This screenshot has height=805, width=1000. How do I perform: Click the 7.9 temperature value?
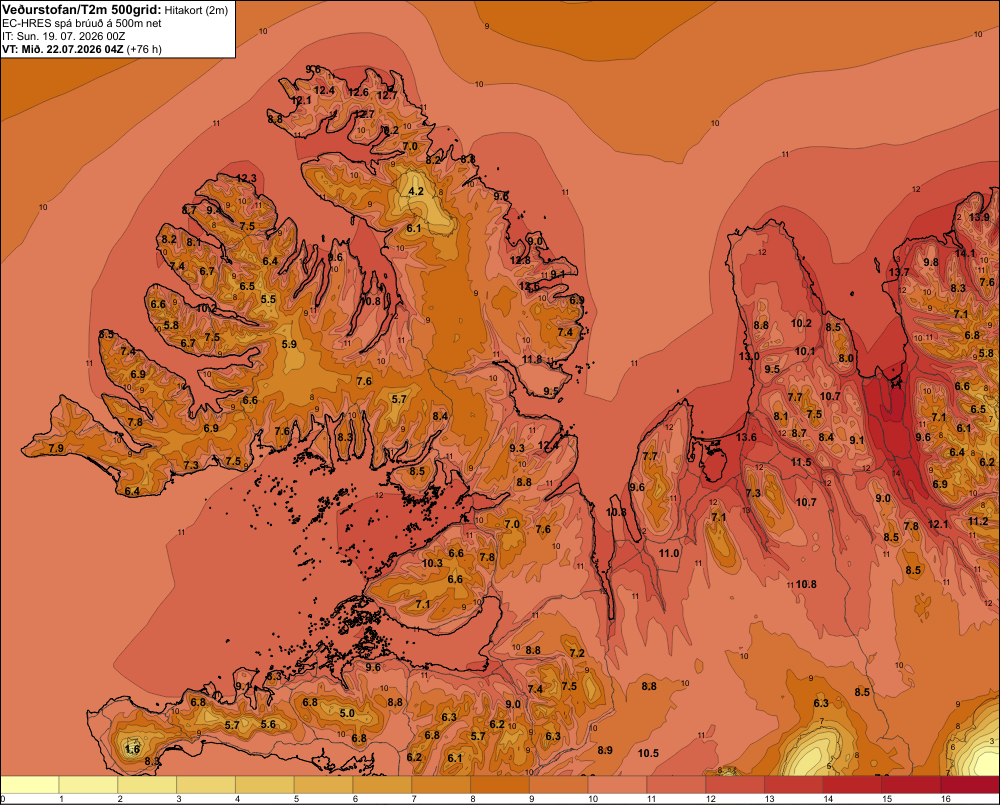click(56, 448)
